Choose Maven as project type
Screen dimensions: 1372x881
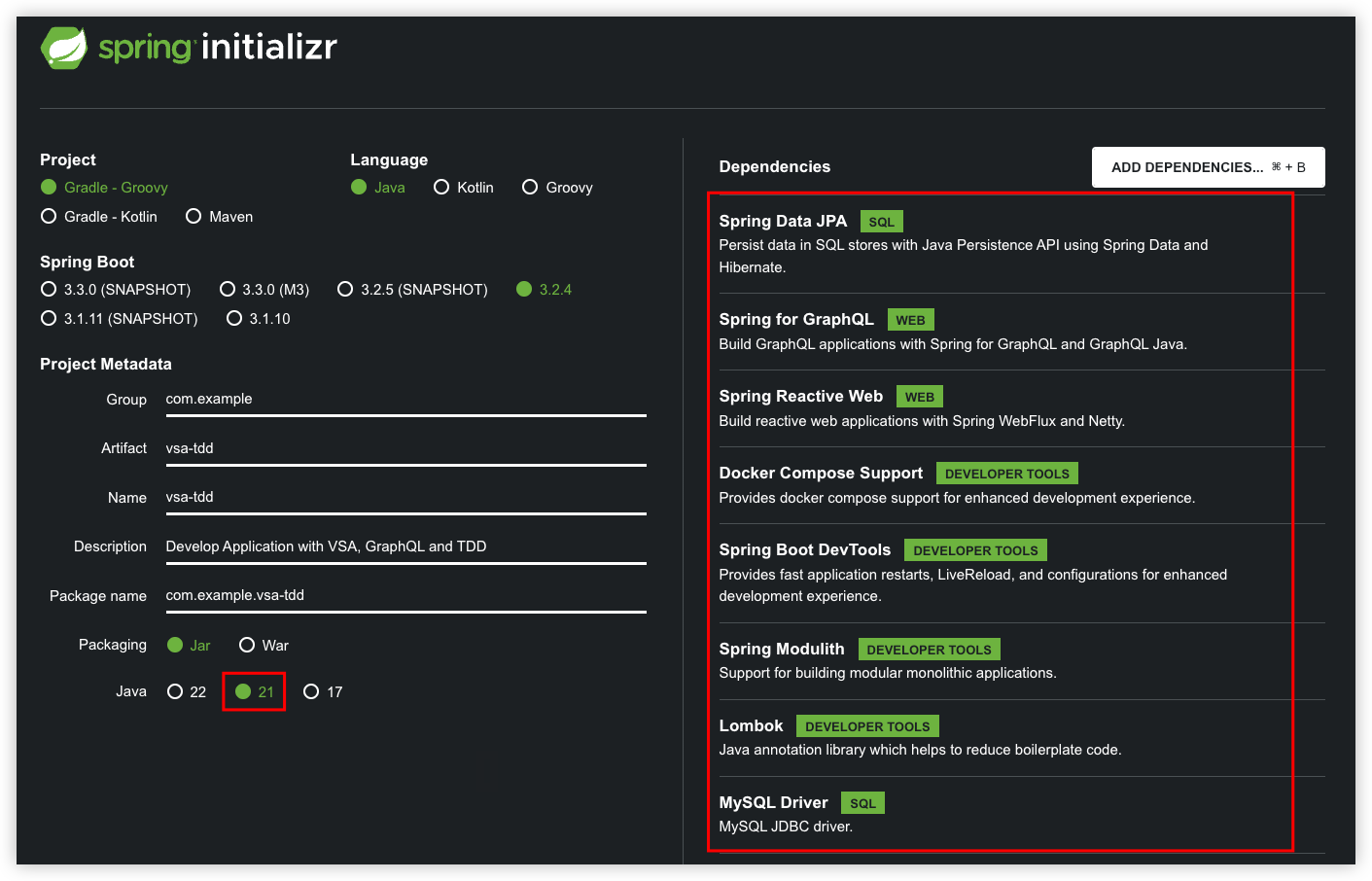coord(219,217)
